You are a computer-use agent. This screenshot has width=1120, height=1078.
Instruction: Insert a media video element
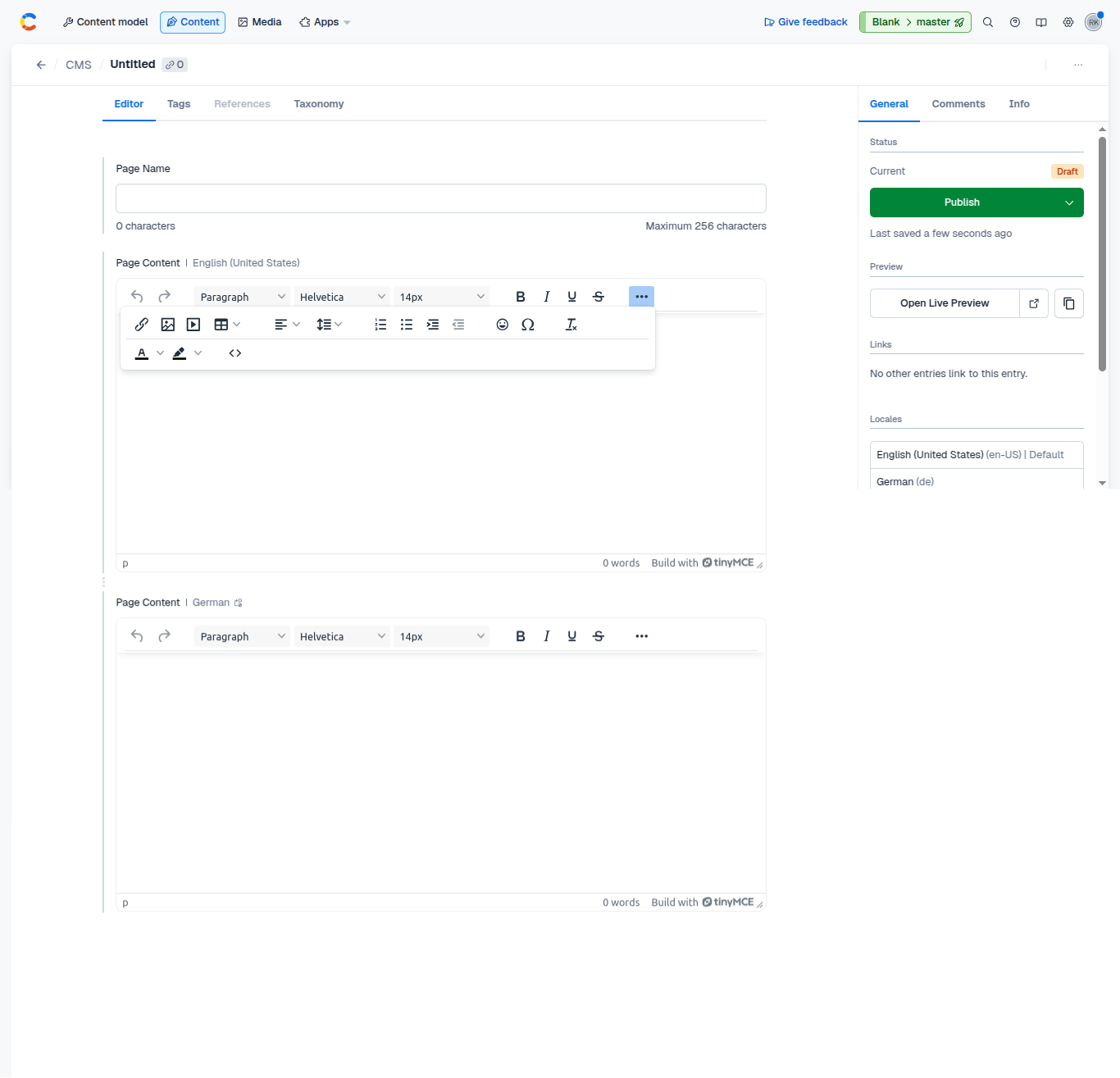click(x=193, y=324)
